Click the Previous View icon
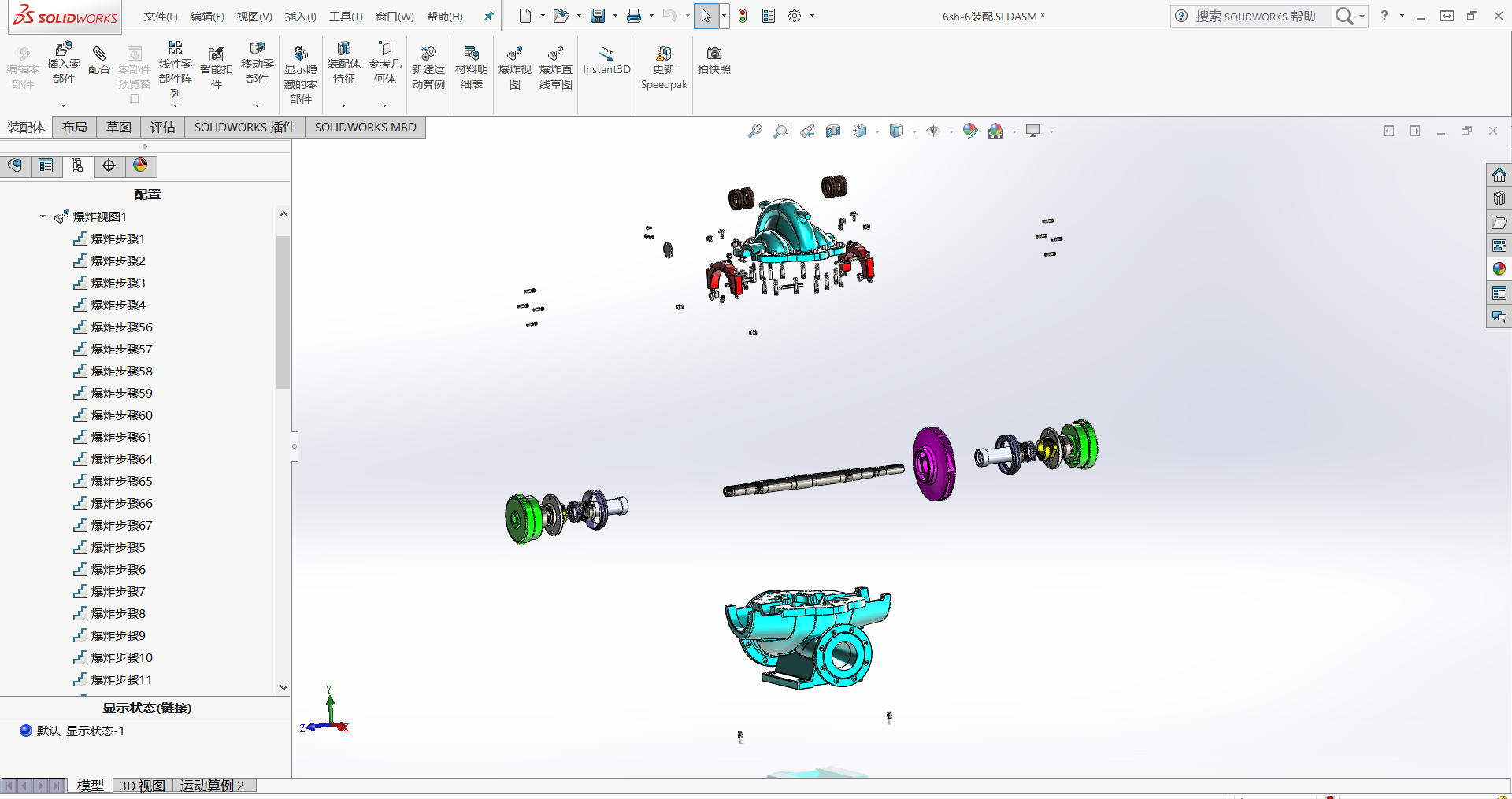 (807, 131)
